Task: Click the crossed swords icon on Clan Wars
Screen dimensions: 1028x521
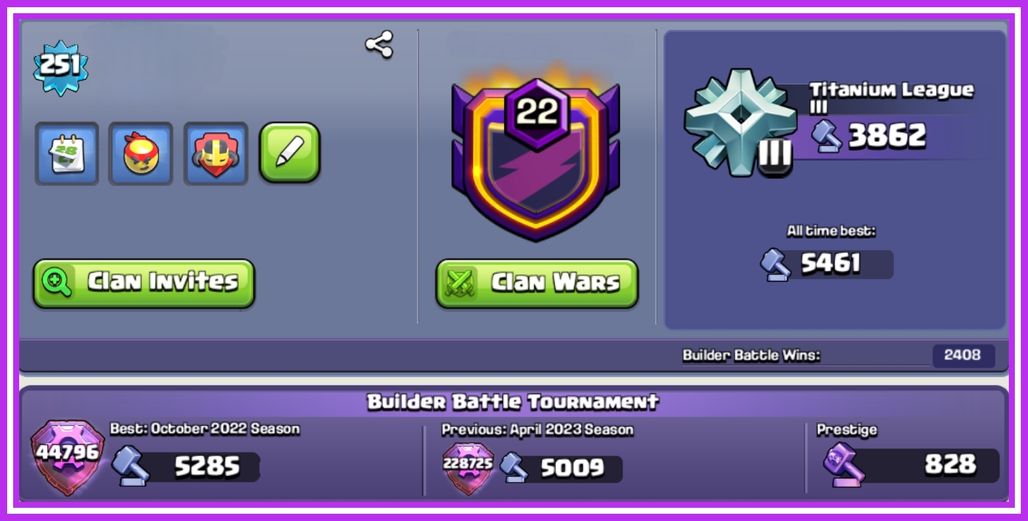Action: click(x=460, y=283)
